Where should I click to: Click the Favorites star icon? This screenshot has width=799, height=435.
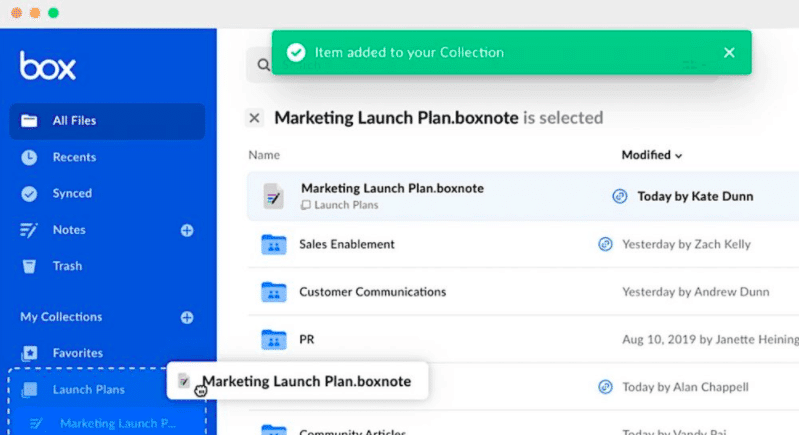29,353
